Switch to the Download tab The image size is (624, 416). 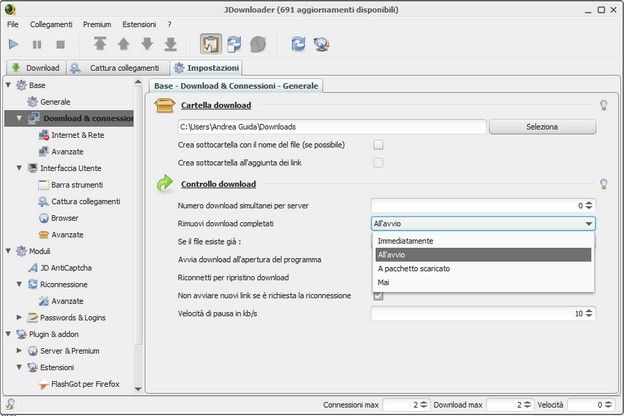tap(36, 68)
